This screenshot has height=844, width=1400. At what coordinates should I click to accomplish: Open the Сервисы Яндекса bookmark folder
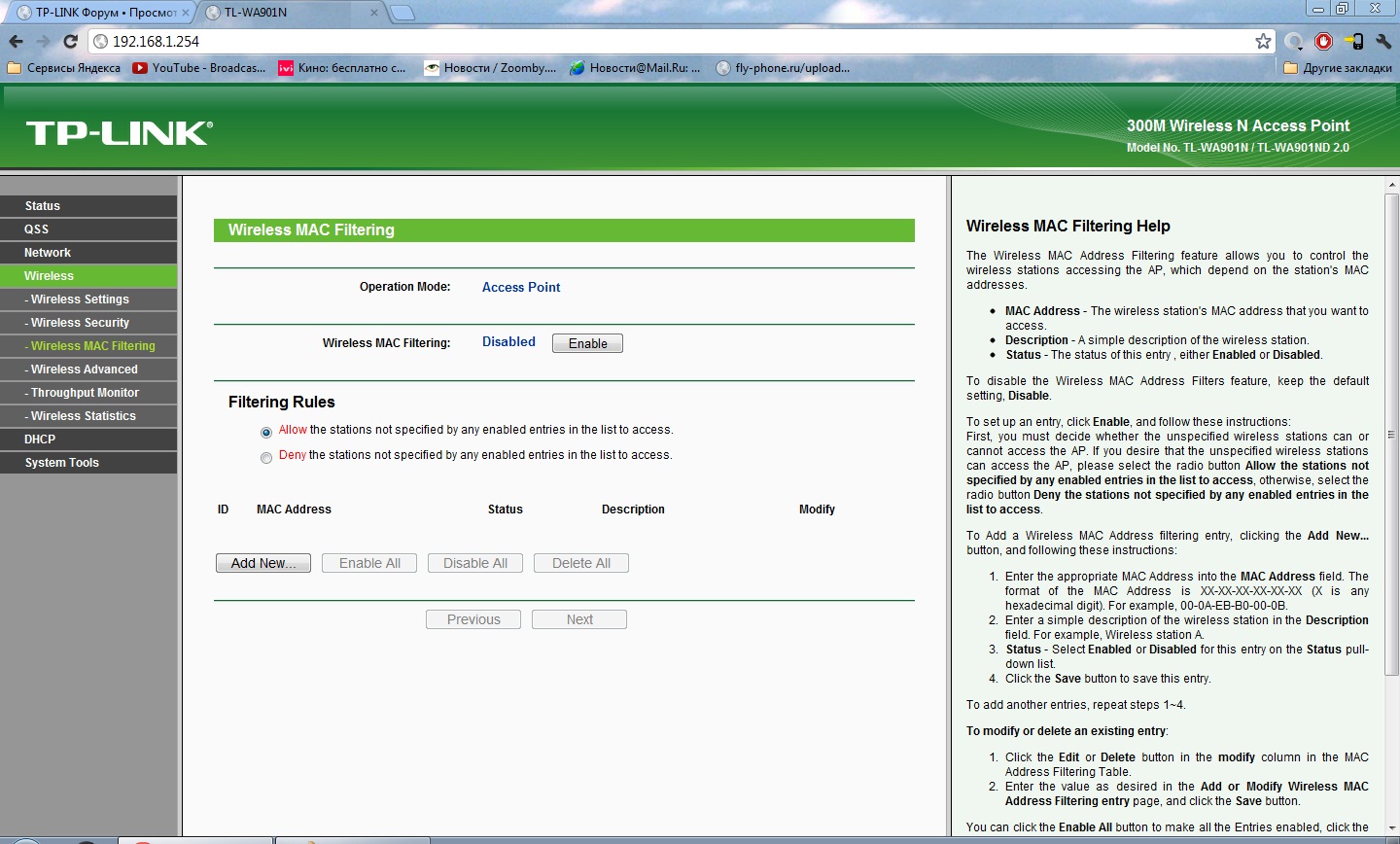point(64,68)
